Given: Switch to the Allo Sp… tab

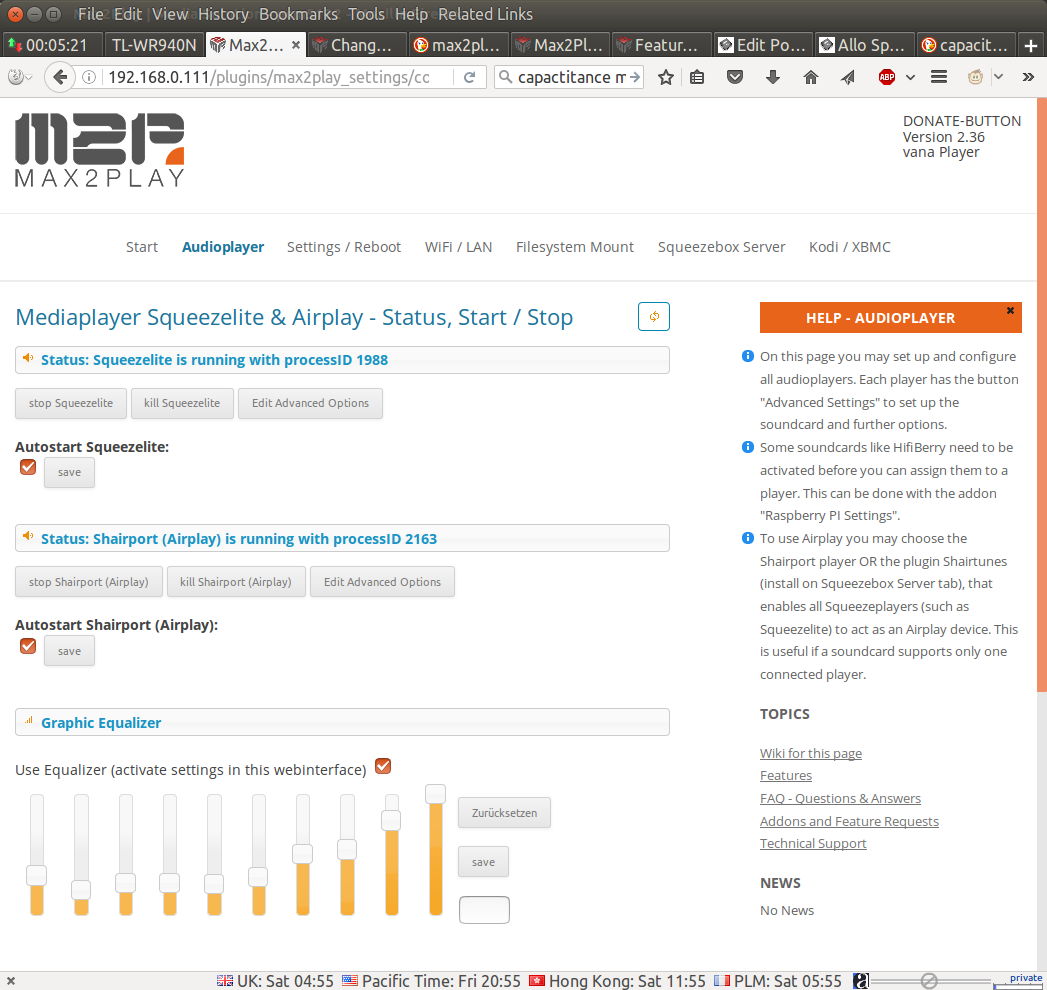Looking at the screenshot, I should click(x=864, y=45).
